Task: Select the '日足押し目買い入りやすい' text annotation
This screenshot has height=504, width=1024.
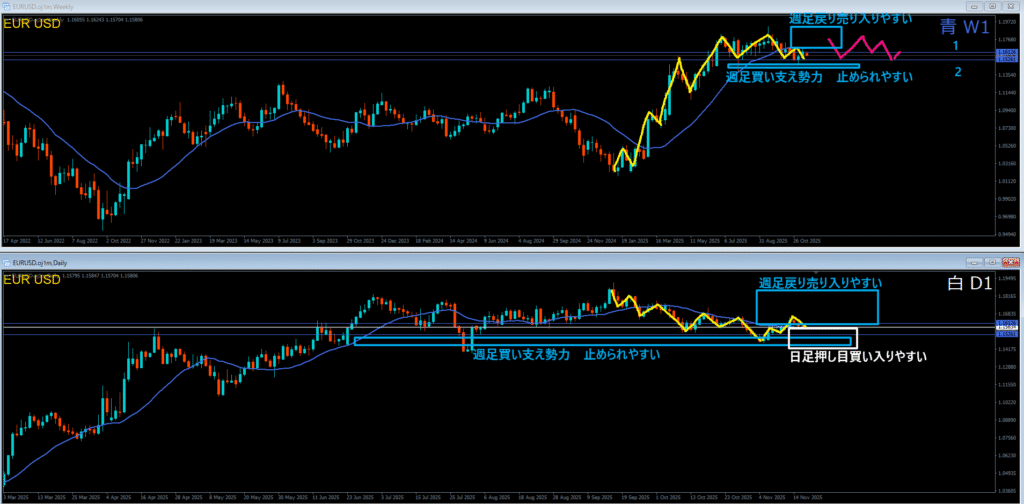Action: tap(857, 356)
